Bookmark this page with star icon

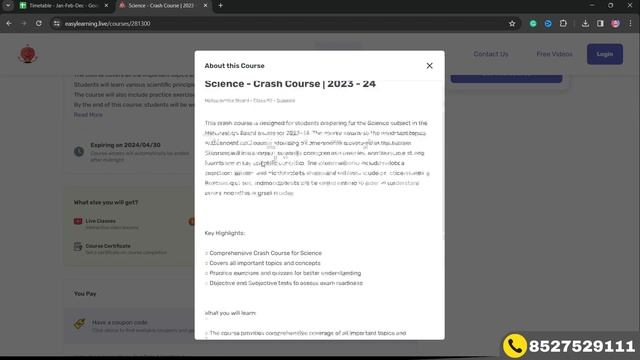click(512, 24)
